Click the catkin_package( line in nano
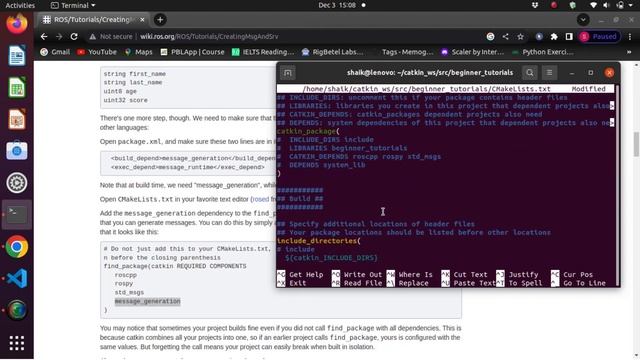The image size is (640, 360). click(x=308, y=131)
